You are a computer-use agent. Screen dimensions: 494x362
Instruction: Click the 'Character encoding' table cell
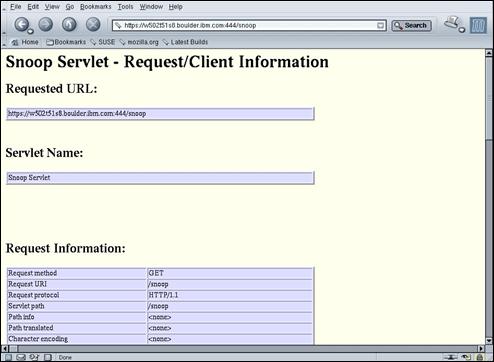77,339
